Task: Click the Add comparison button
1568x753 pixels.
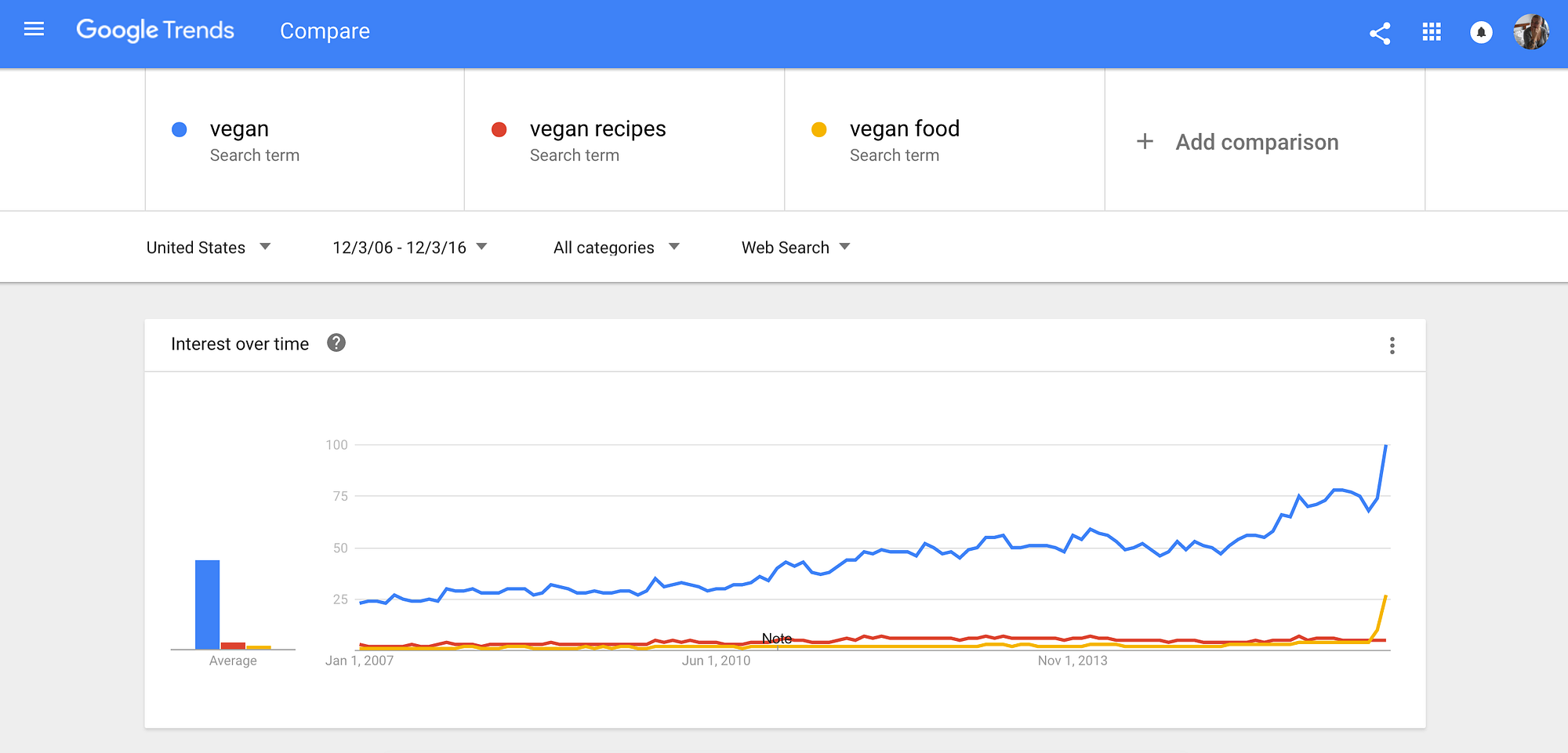Action: tap(1256, 143)
